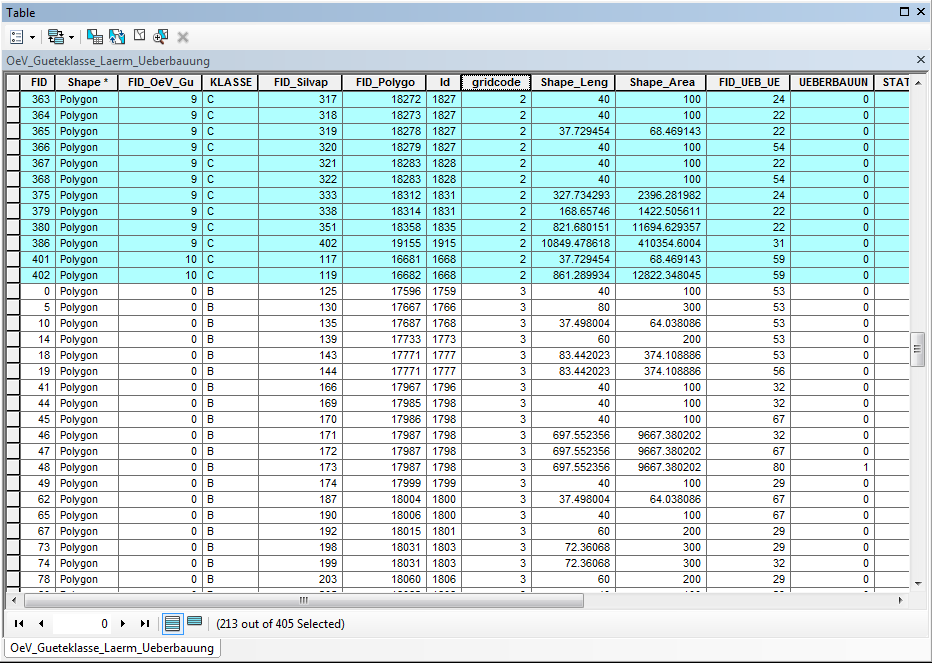This screenshot has width=932, height=664.
Task: Click Clear Selection icon
Action: [x=139, y=36]
